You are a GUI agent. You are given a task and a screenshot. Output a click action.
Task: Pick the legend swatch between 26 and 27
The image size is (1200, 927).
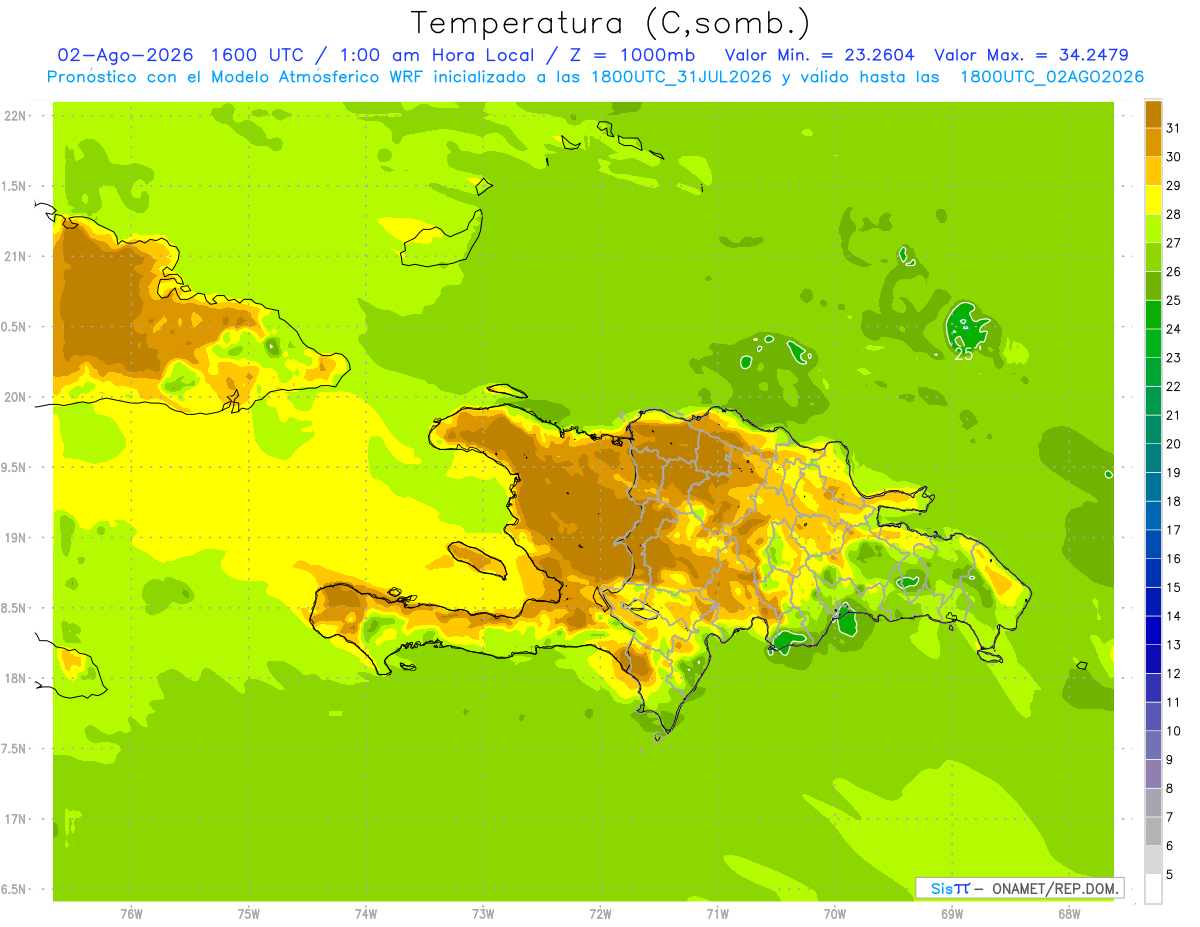coord(1153,257)
